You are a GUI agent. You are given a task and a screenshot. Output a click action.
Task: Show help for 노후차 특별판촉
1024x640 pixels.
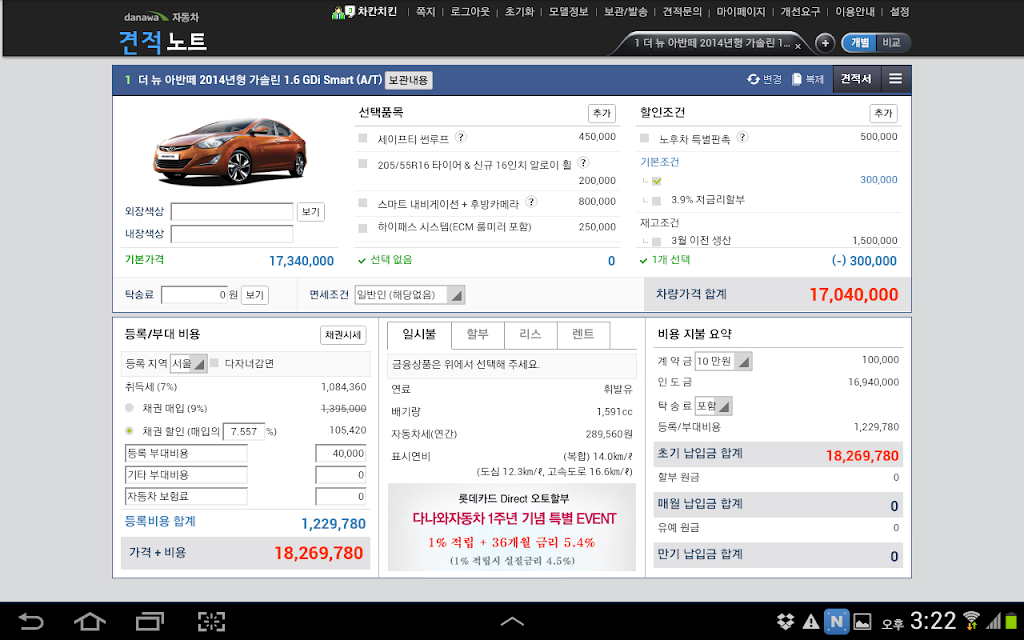743,137
